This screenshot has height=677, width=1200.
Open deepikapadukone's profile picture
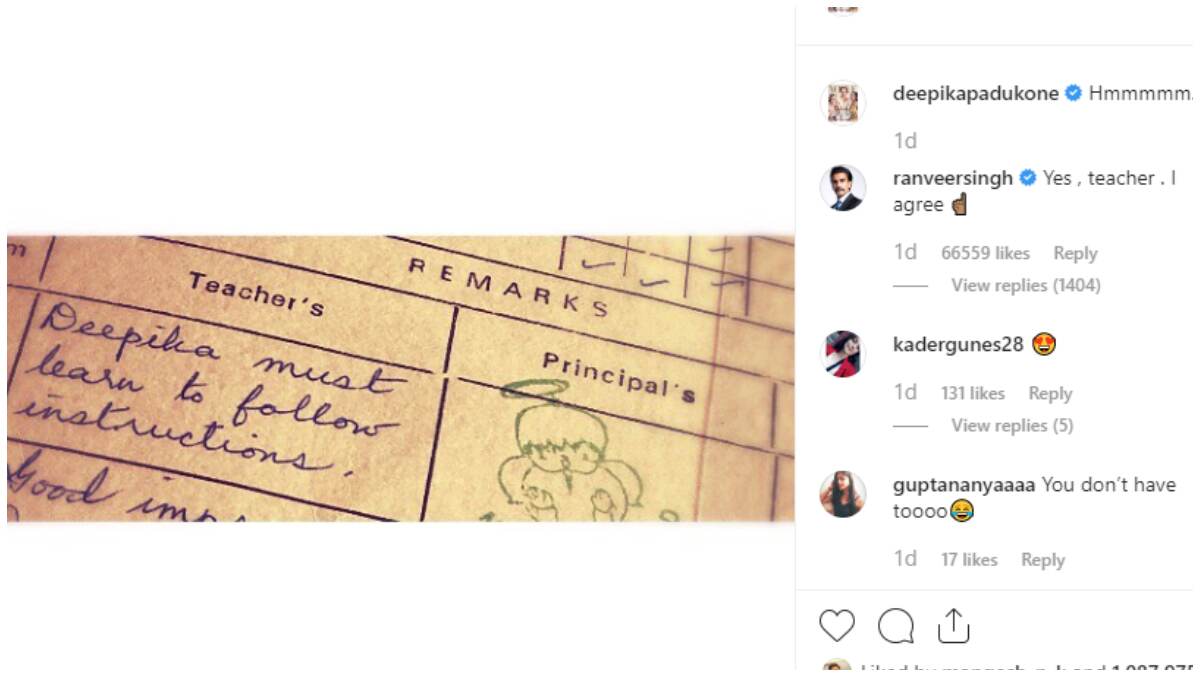click(x=842, y=103)
